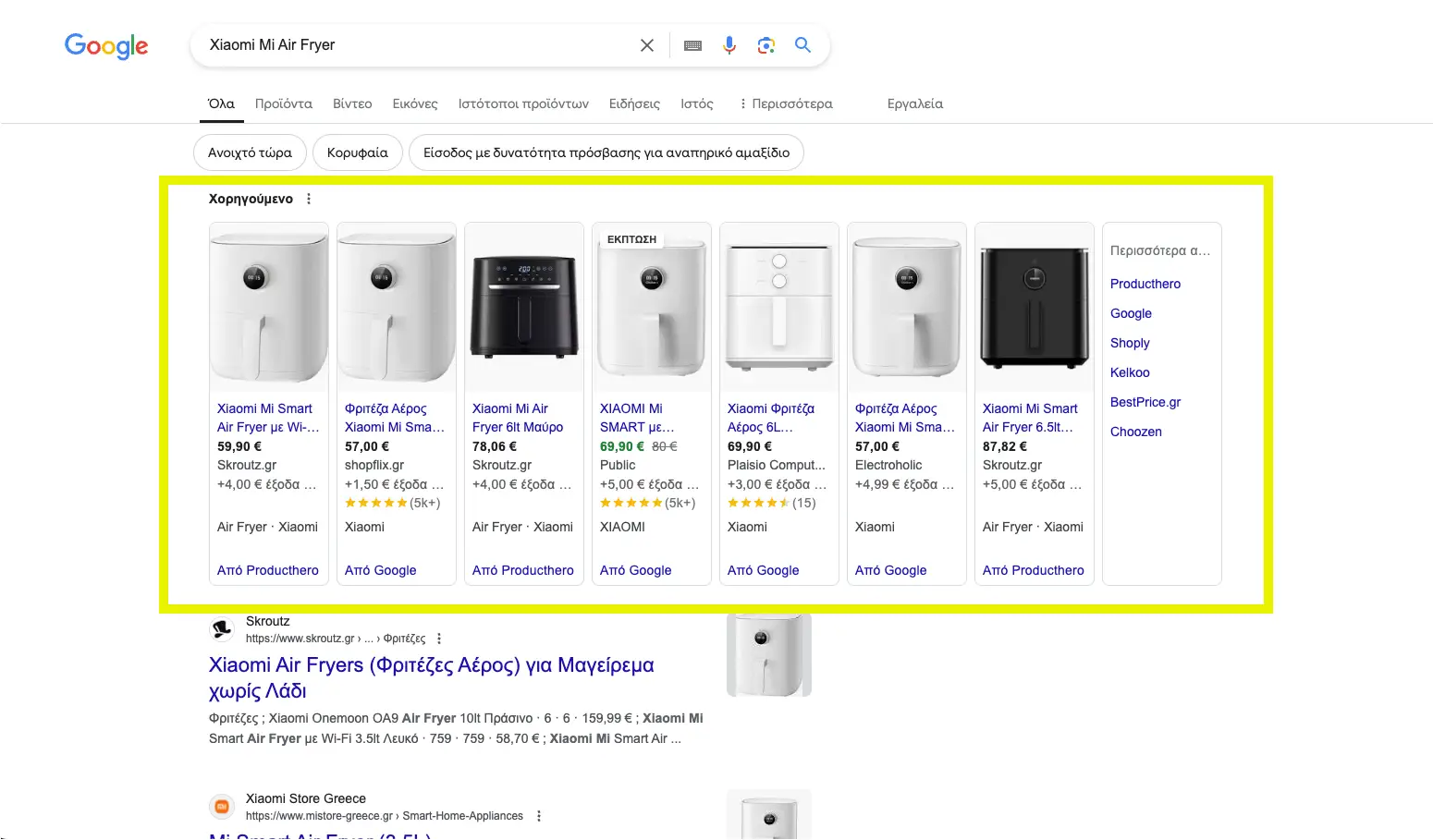Click the shopflix (5k+) star rating

[x=393, y=503]
